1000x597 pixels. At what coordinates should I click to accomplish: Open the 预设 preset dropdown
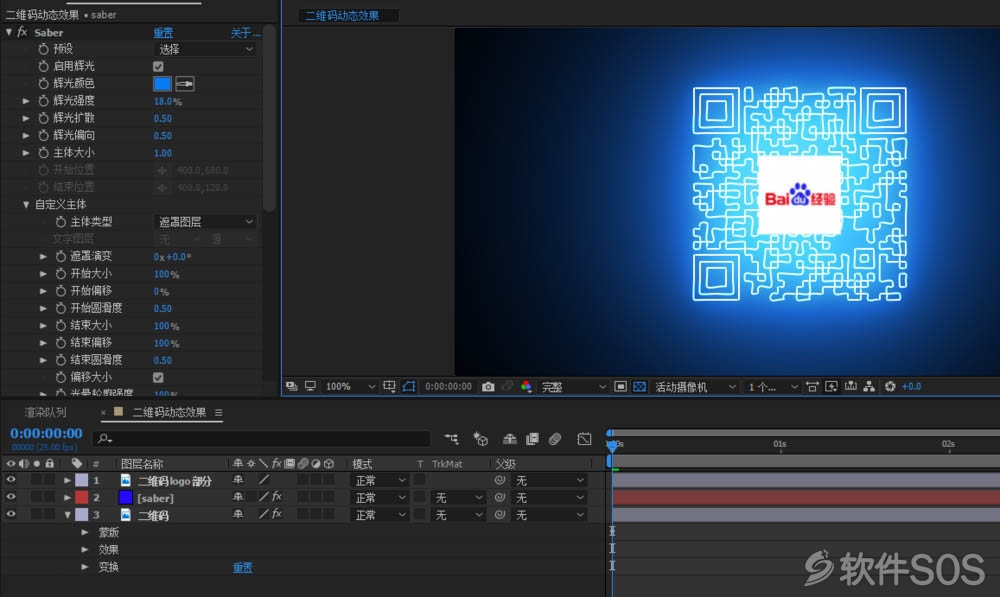pos(205,49)
